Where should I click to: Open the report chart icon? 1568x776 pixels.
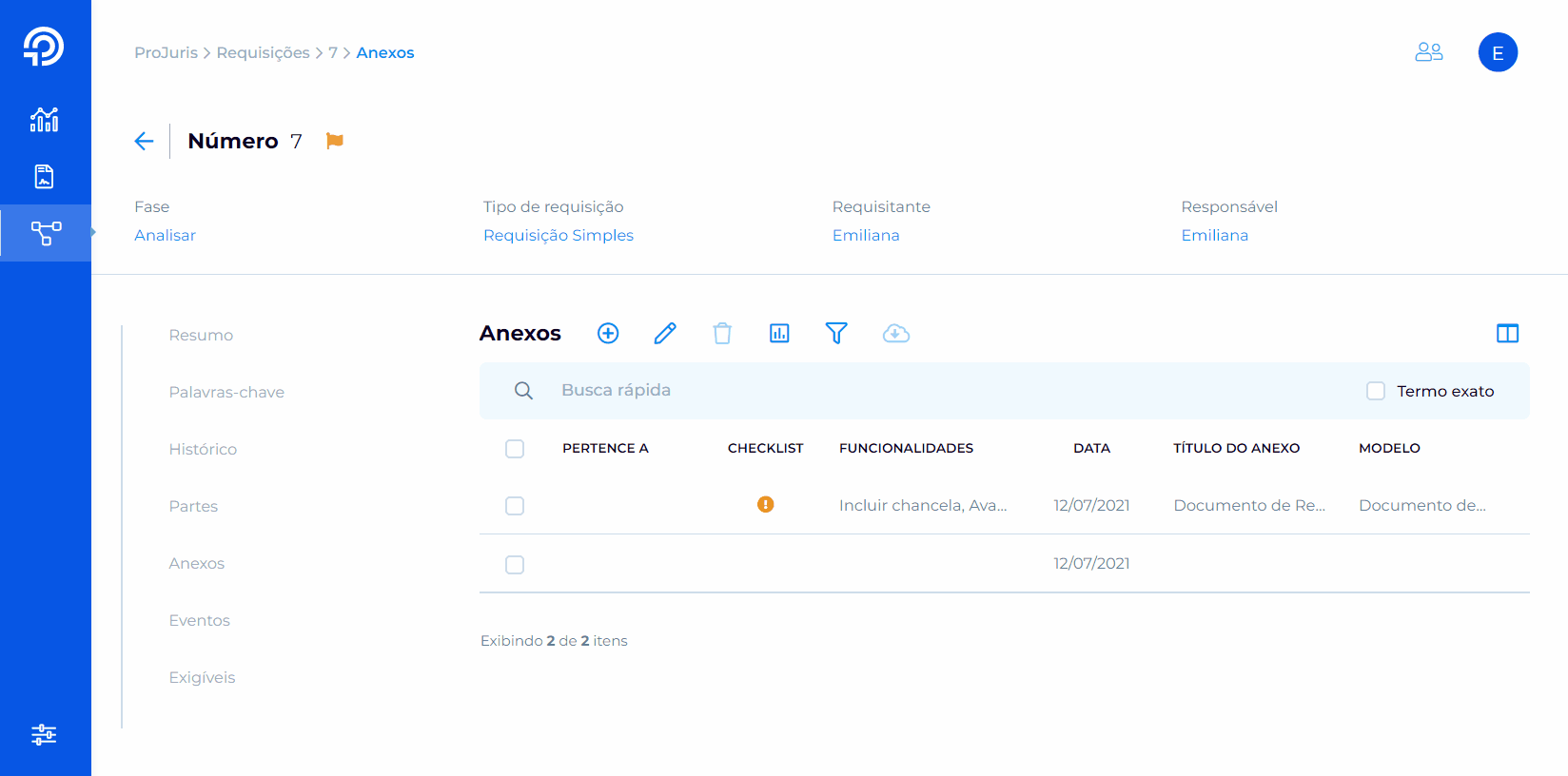tap(779, 333)
